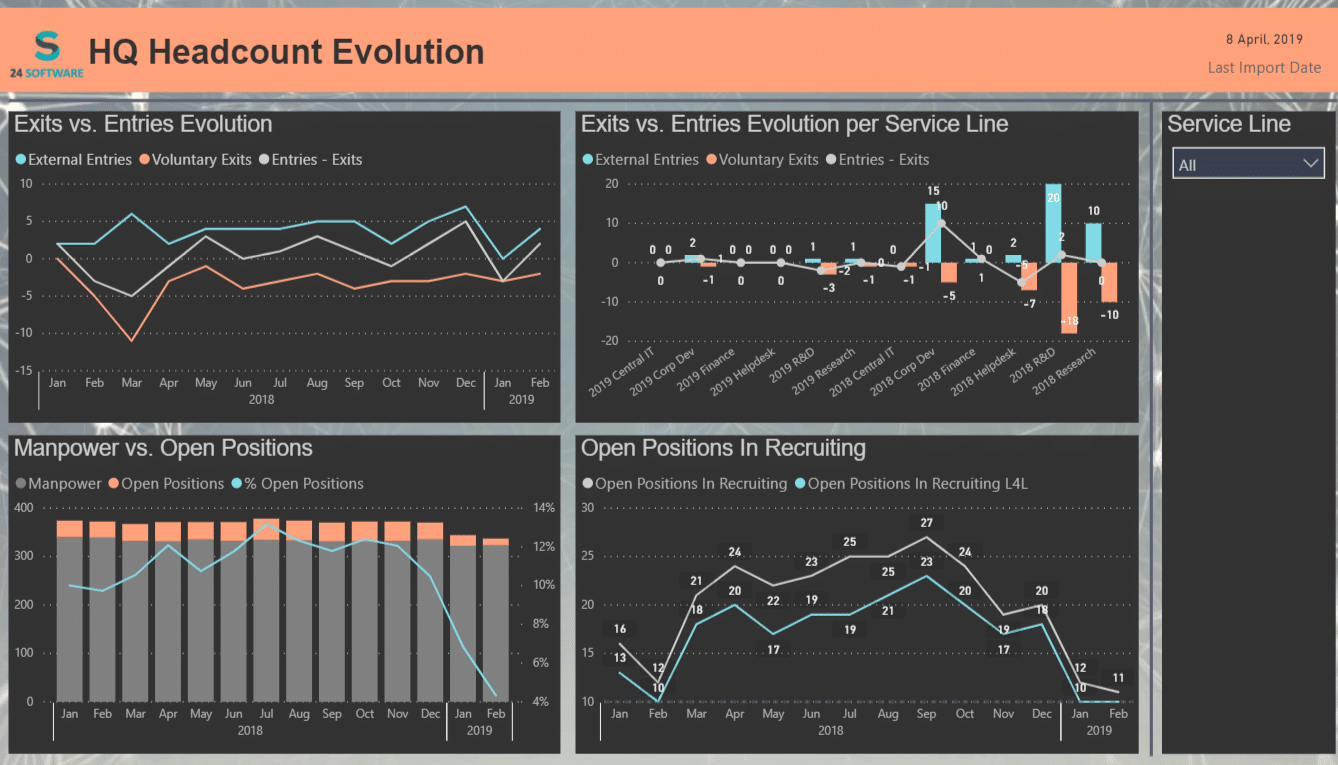Screen dimensions: 1338x765
Task: Open the Service Line dropdown set to All
Action: coord(1248,164)
